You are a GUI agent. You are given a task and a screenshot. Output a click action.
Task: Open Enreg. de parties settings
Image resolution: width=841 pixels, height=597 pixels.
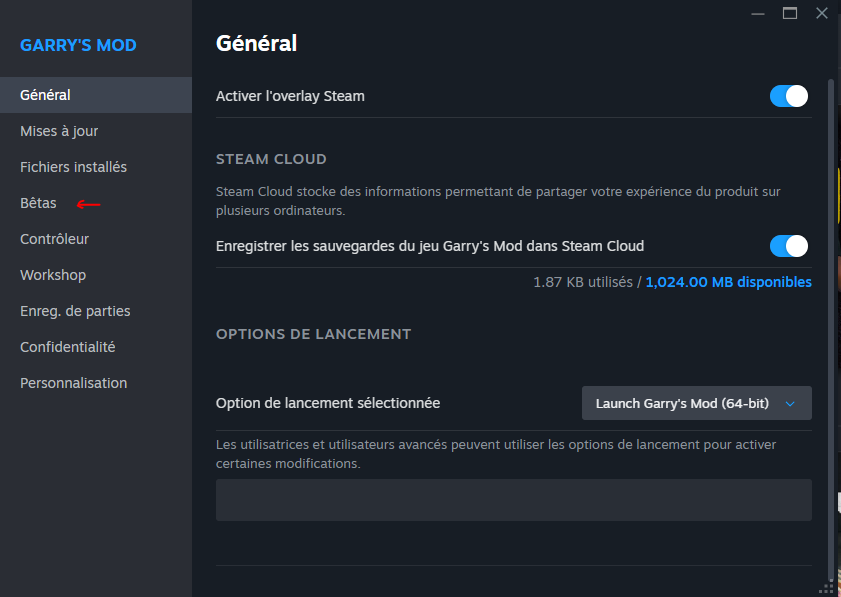point(75,311)
